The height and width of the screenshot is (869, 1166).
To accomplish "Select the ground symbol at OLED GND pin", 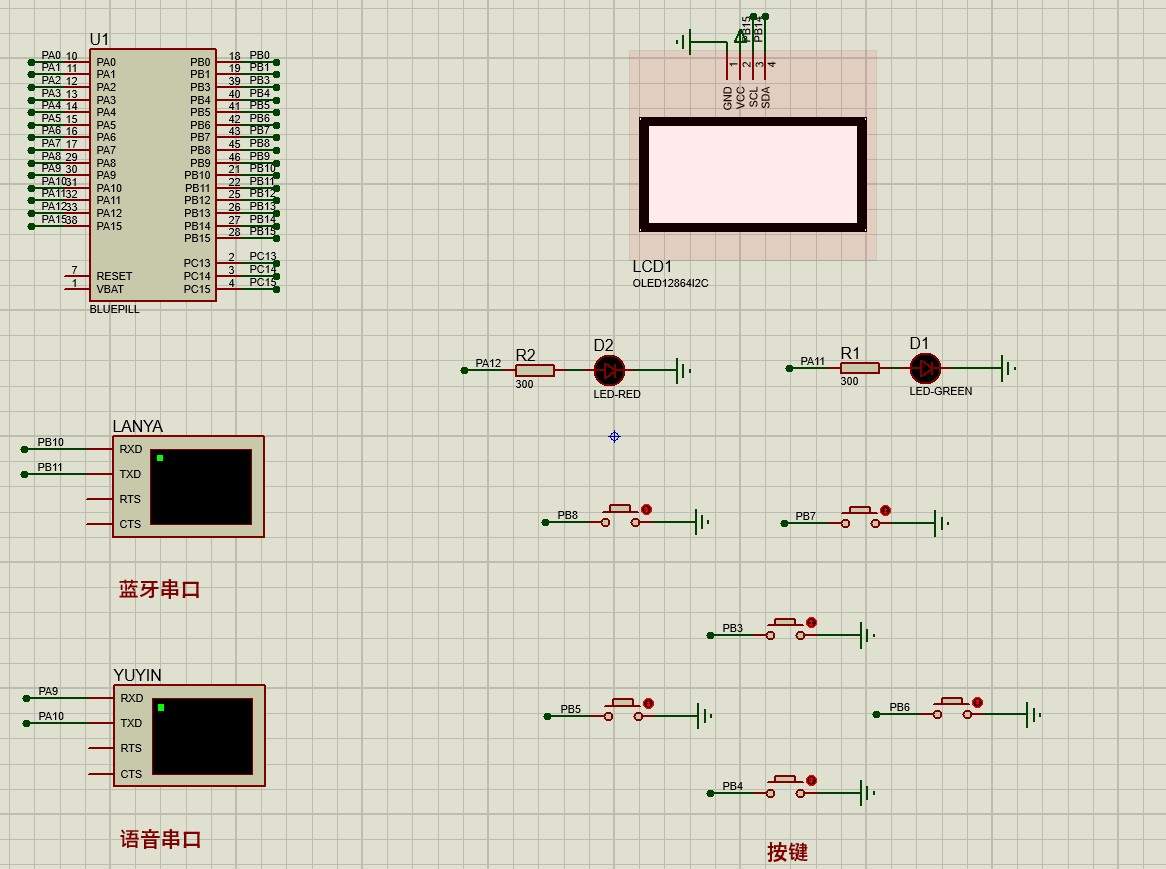I will 684,42.
